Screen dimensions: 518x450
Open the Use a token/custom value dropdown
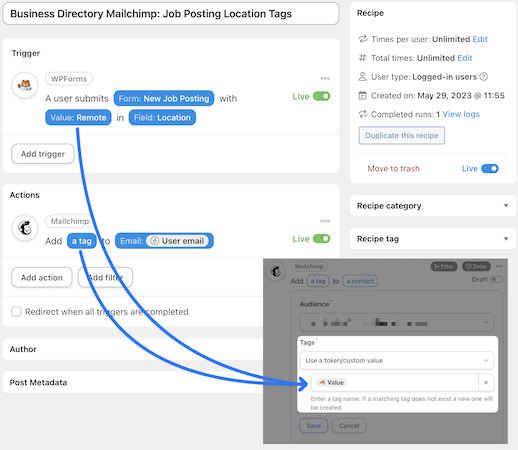point(397,360)
